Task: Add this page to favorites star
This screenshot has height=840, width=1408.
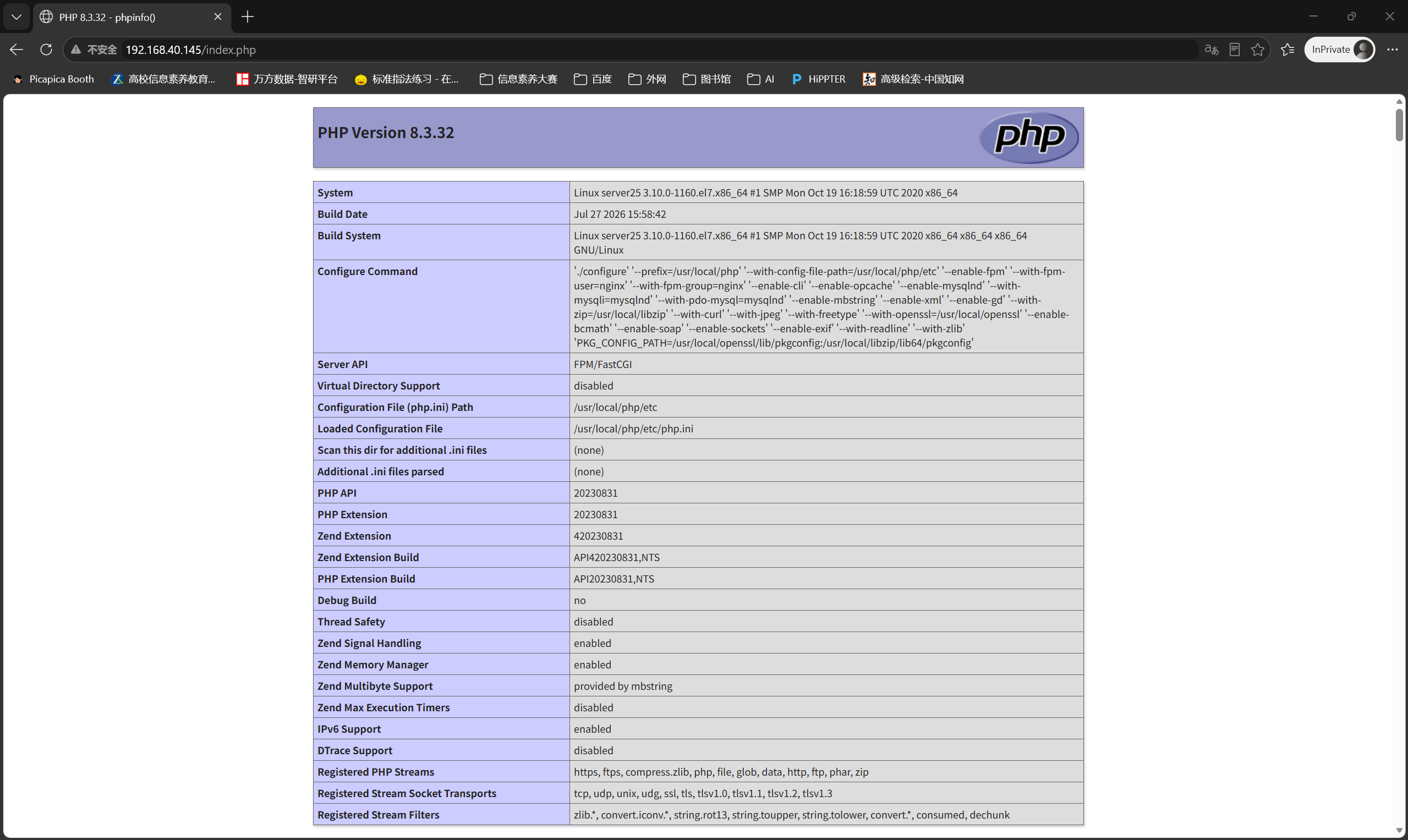Action: pyautogui.click(x=1257, y=50)
